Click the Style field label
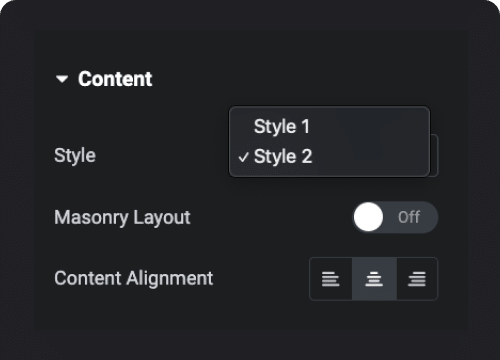Image resolution: width=500 pixels, height=360 pixels. point(75,156)
